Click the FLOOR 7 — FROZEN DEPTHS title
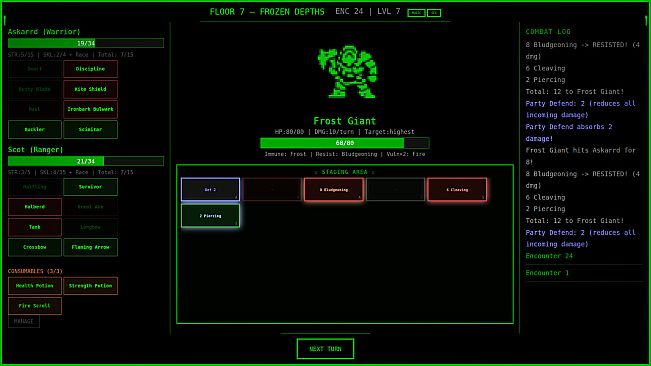 [267, 12]
